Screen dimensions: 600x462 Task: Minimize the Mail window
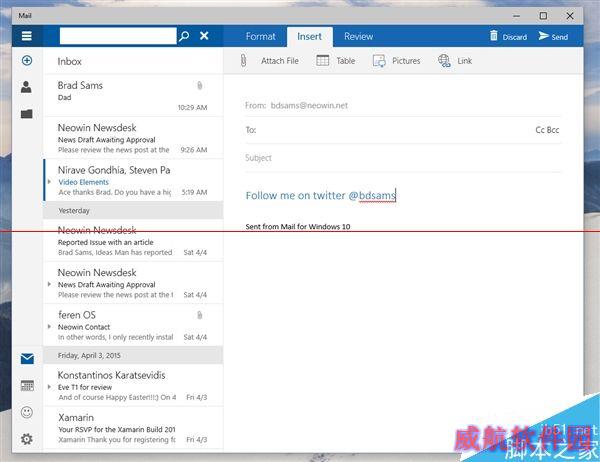[517, 16]
